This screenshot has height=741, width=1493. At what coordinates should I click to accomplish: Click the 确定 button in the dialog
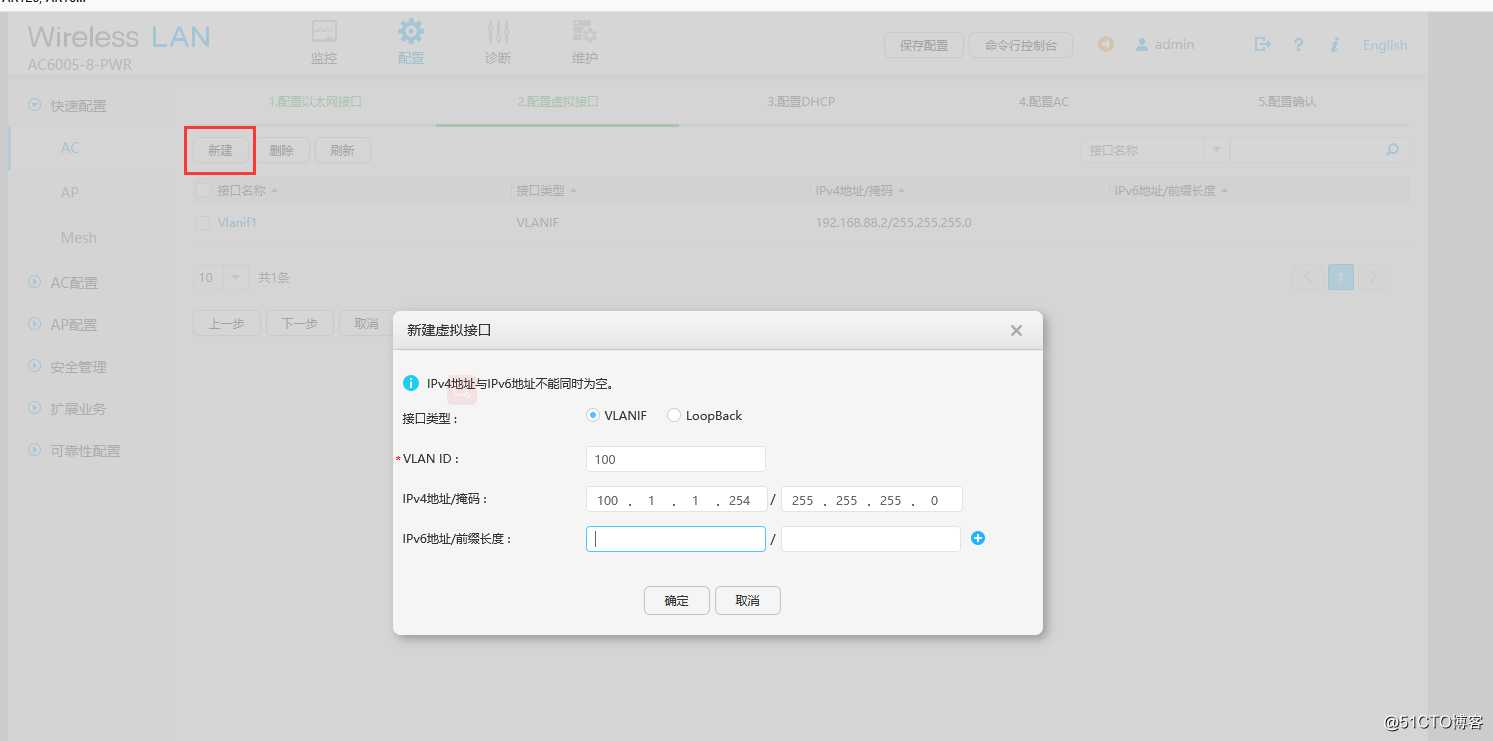[677, 600]
